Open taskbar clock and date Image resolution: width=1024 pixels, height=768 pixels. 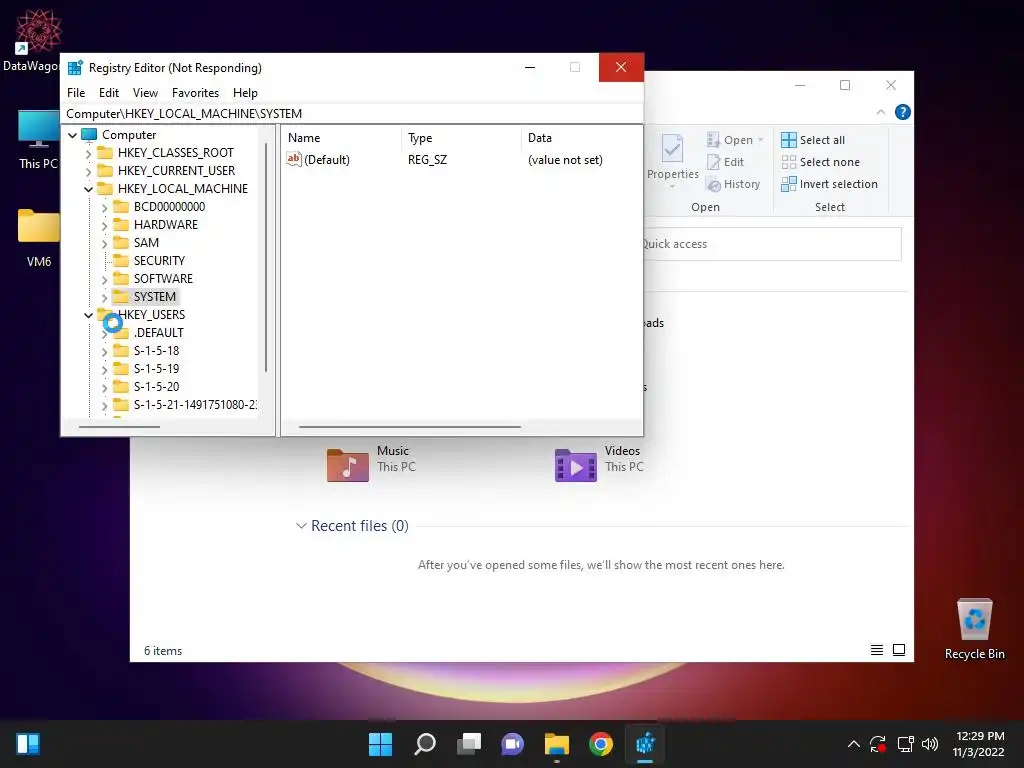979,744
